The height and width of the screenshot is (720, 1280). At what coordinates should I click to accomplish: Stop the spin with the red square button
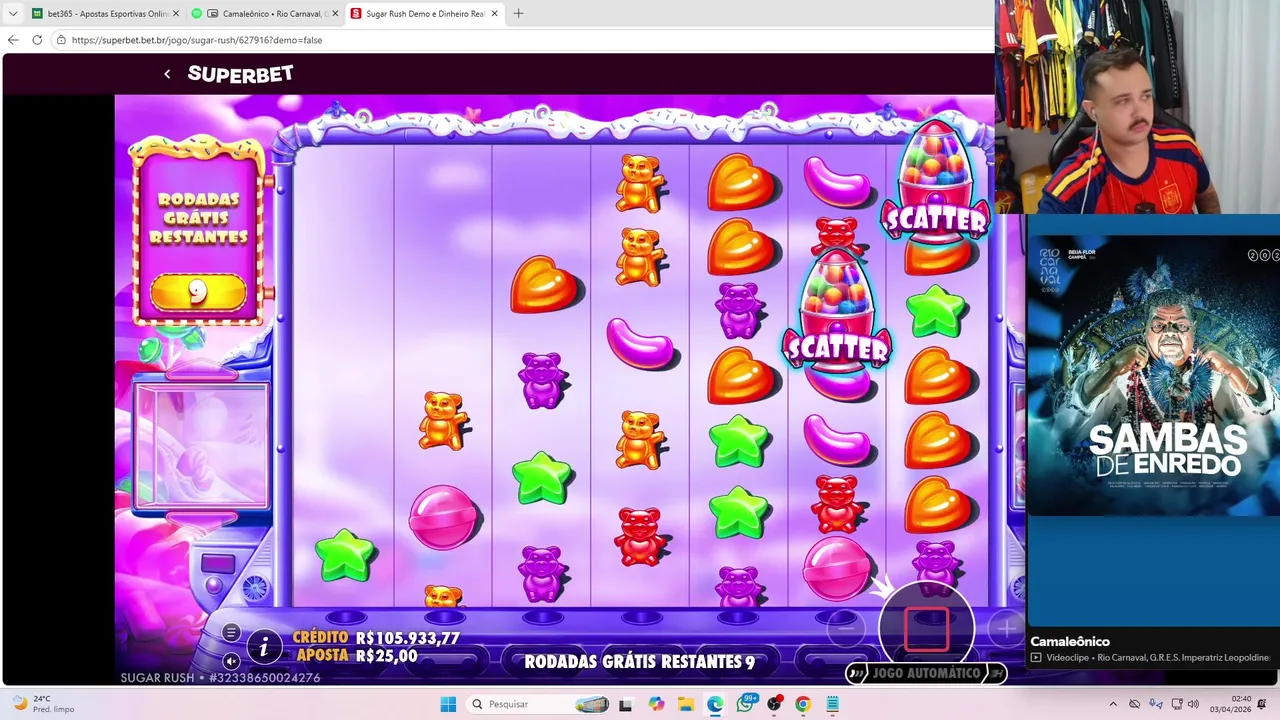coord(926,628)
